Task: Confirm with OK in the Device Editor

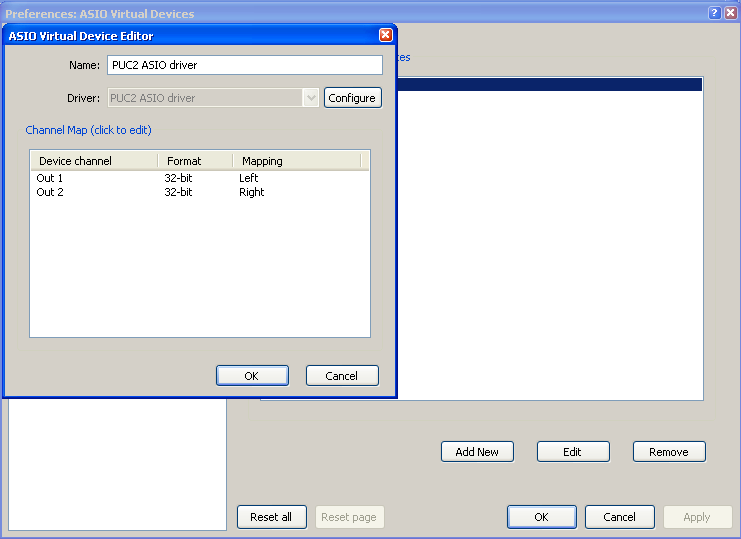Action: point(252,376)
